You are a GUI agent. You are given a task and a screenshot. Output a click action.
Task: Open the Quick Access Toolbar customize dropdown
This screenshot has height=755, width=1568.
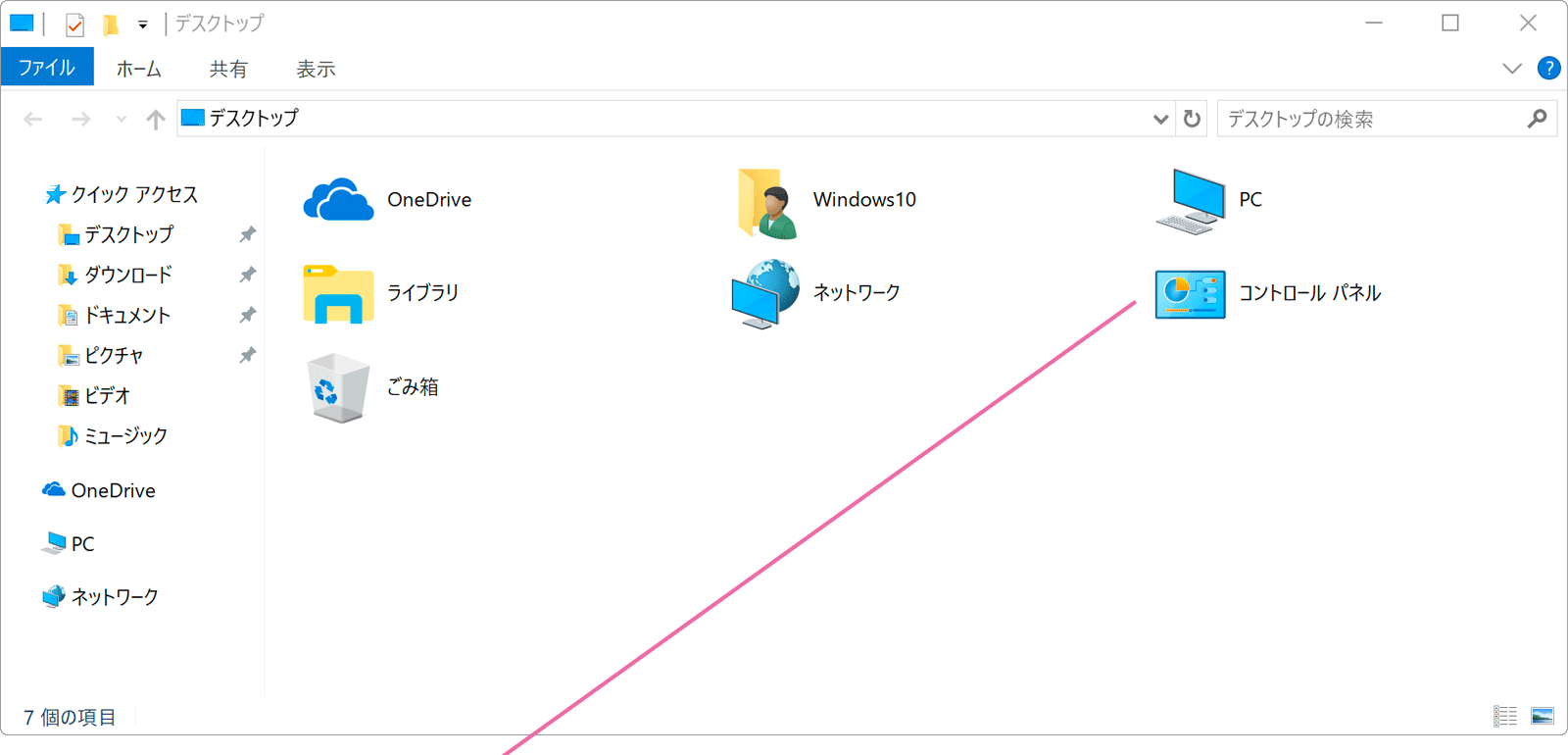[143, 25]
